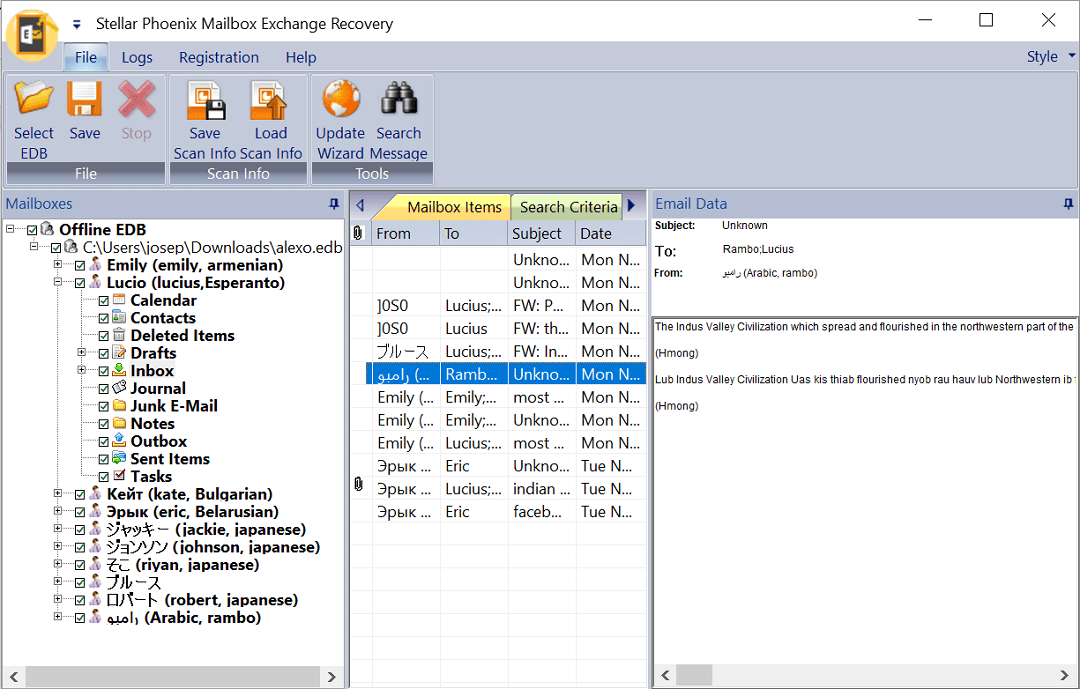
Task: Click the attachment column header paperclip
Action: (357, 233)
